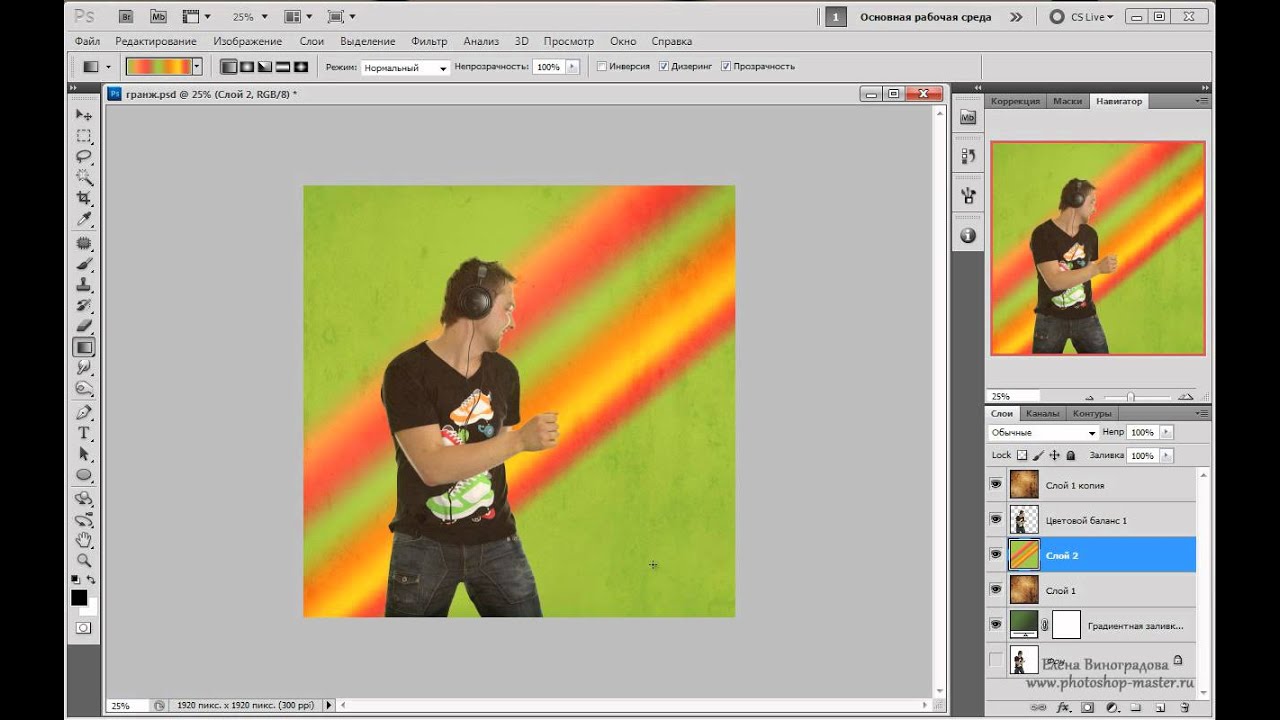
Task: Launch Adobe Bridge
Action: [125, 17]
